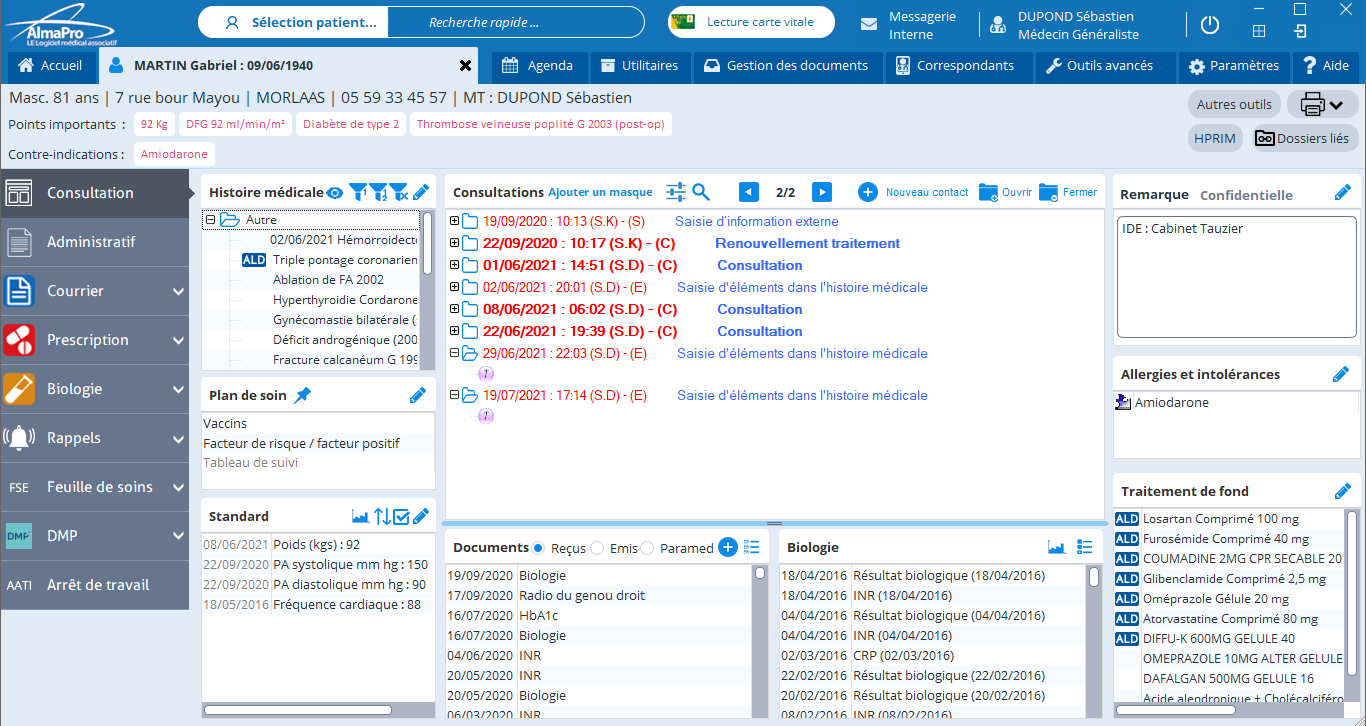Expand the 01/06/2021 14:51 consultation entry
This screenshot has height=726, width=1366.
point(455,266)
